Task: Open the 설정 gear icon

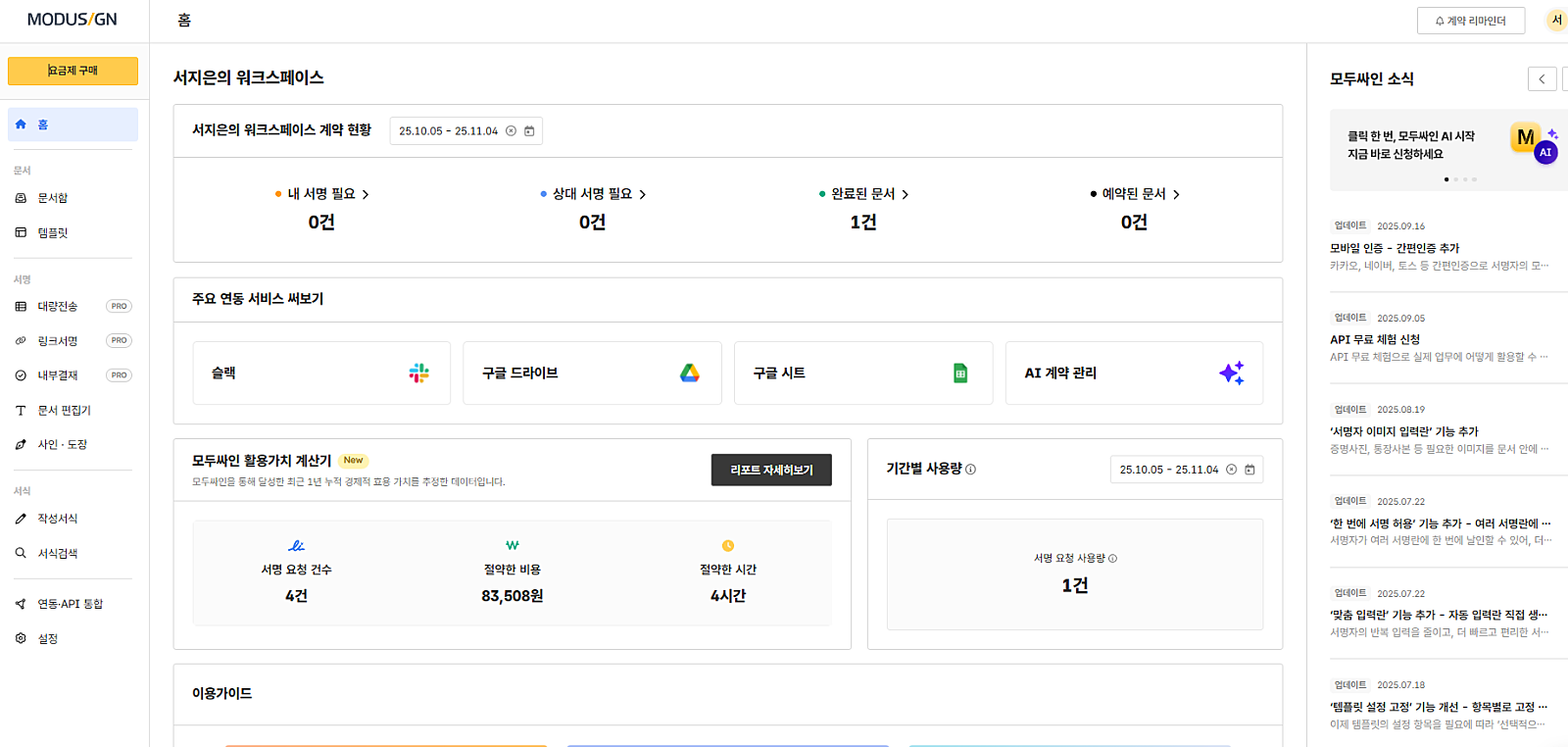Action: point(21,638)
